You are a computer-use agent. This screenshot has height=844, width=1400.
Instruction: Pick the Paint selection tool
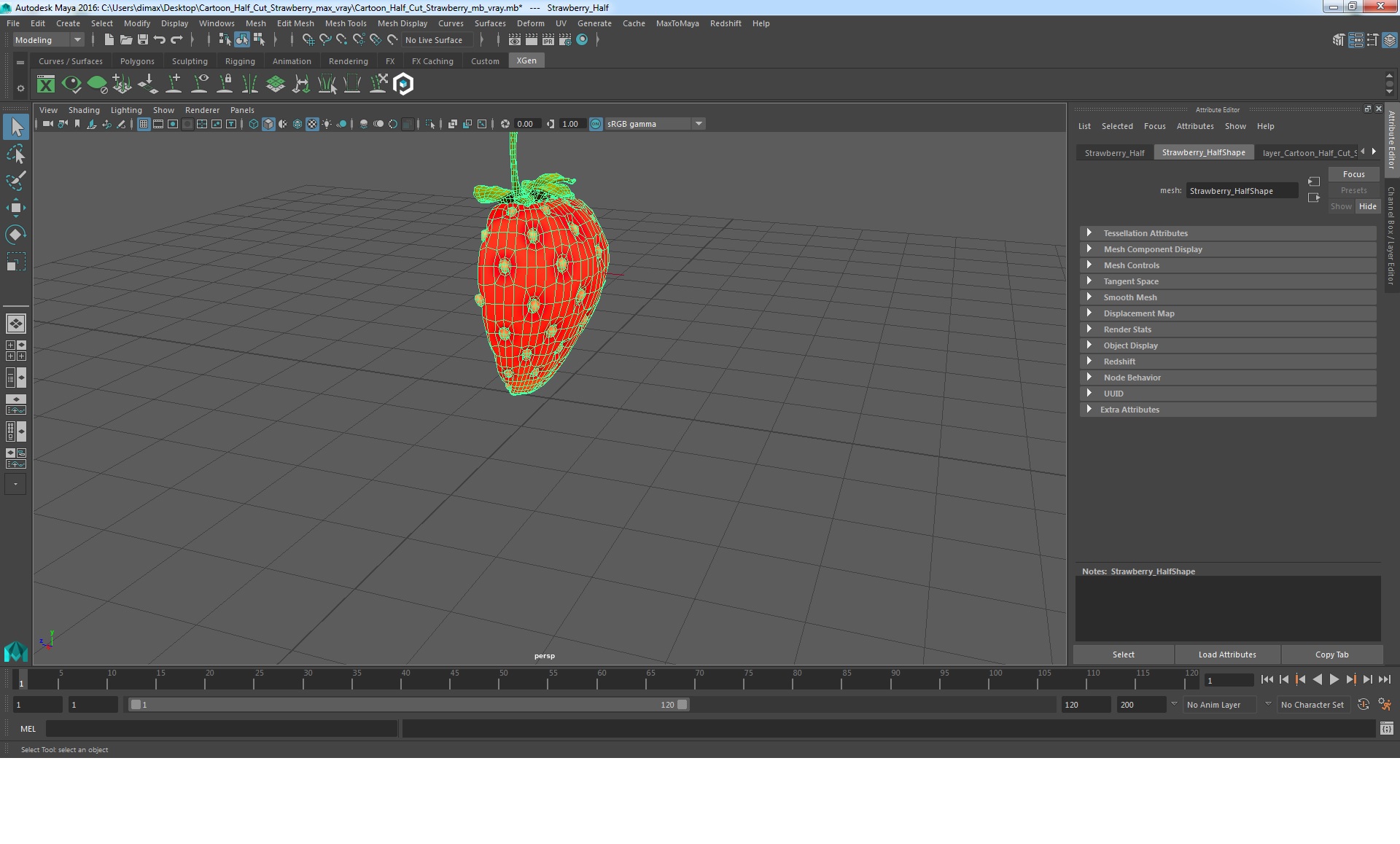[x=16, y=181]
